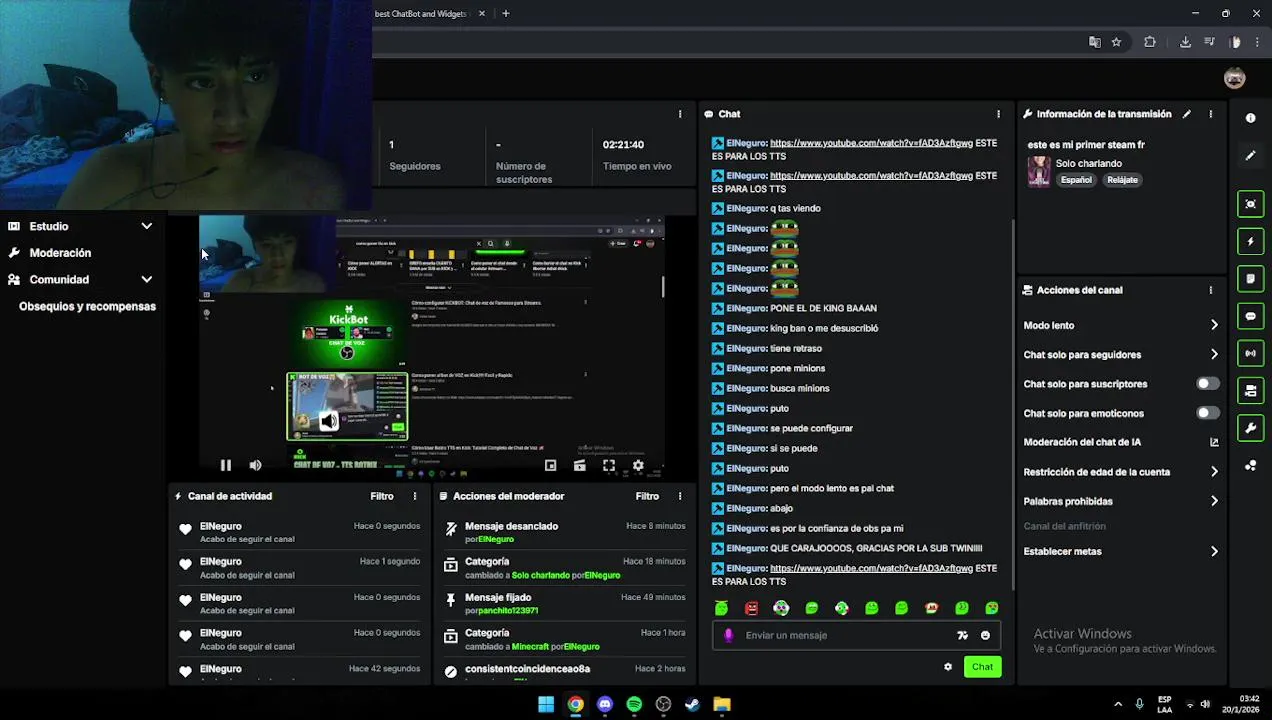Expand Restricción de edad de la cuenta
This screenshot has width=1272, height=720.
pyautogui.click(x=1214, y=472)
